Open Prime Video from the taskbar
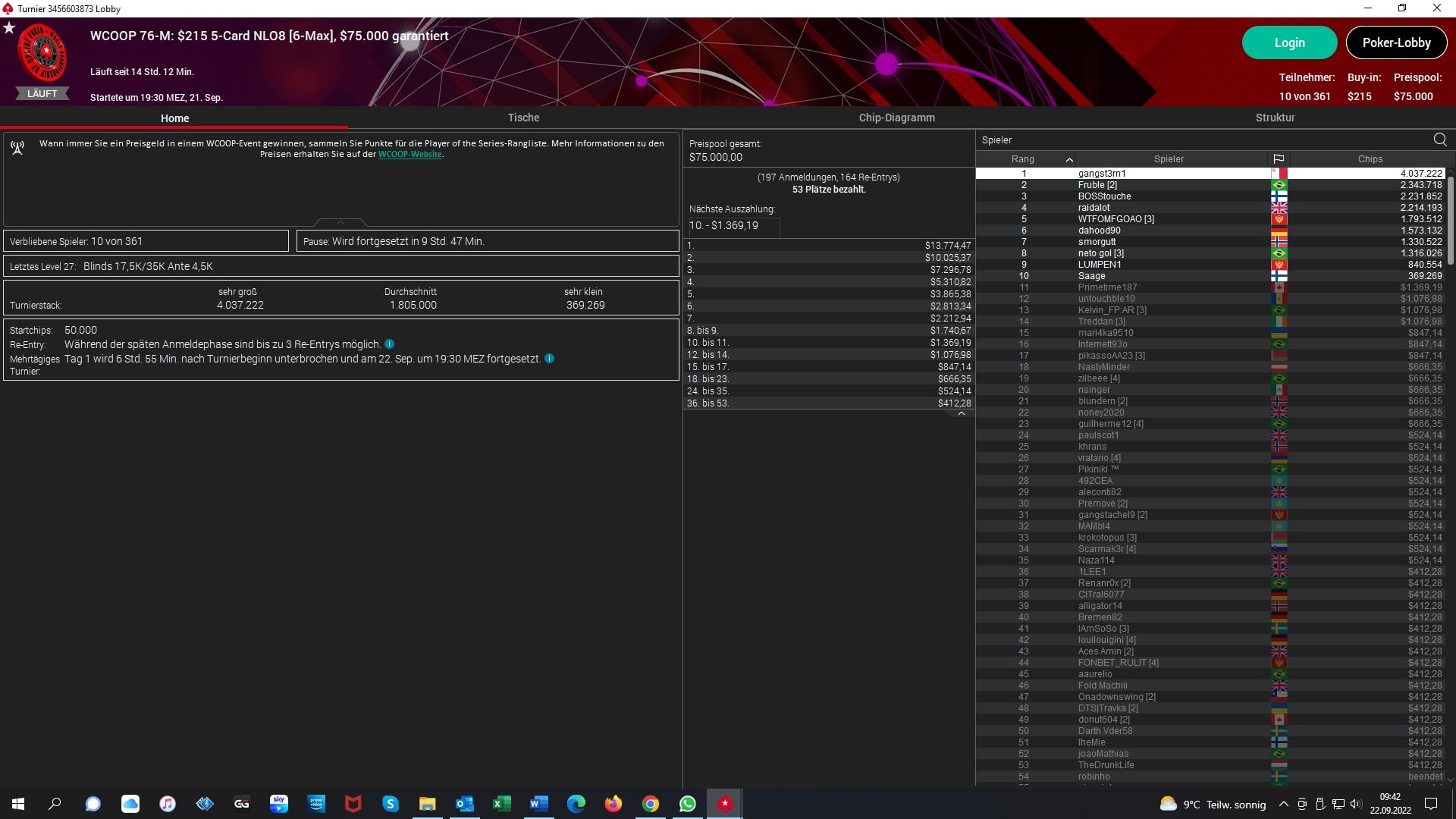 pos(315,804)
